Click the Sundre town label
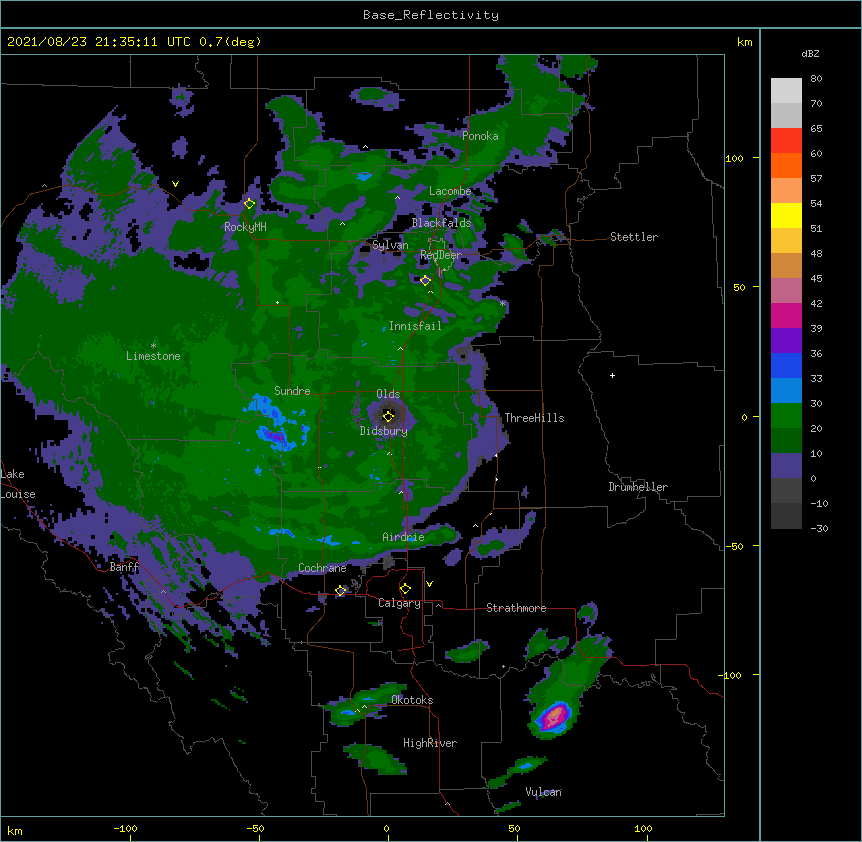The width and height of the screenshot is (862, 842). click(x=292, y=391)
